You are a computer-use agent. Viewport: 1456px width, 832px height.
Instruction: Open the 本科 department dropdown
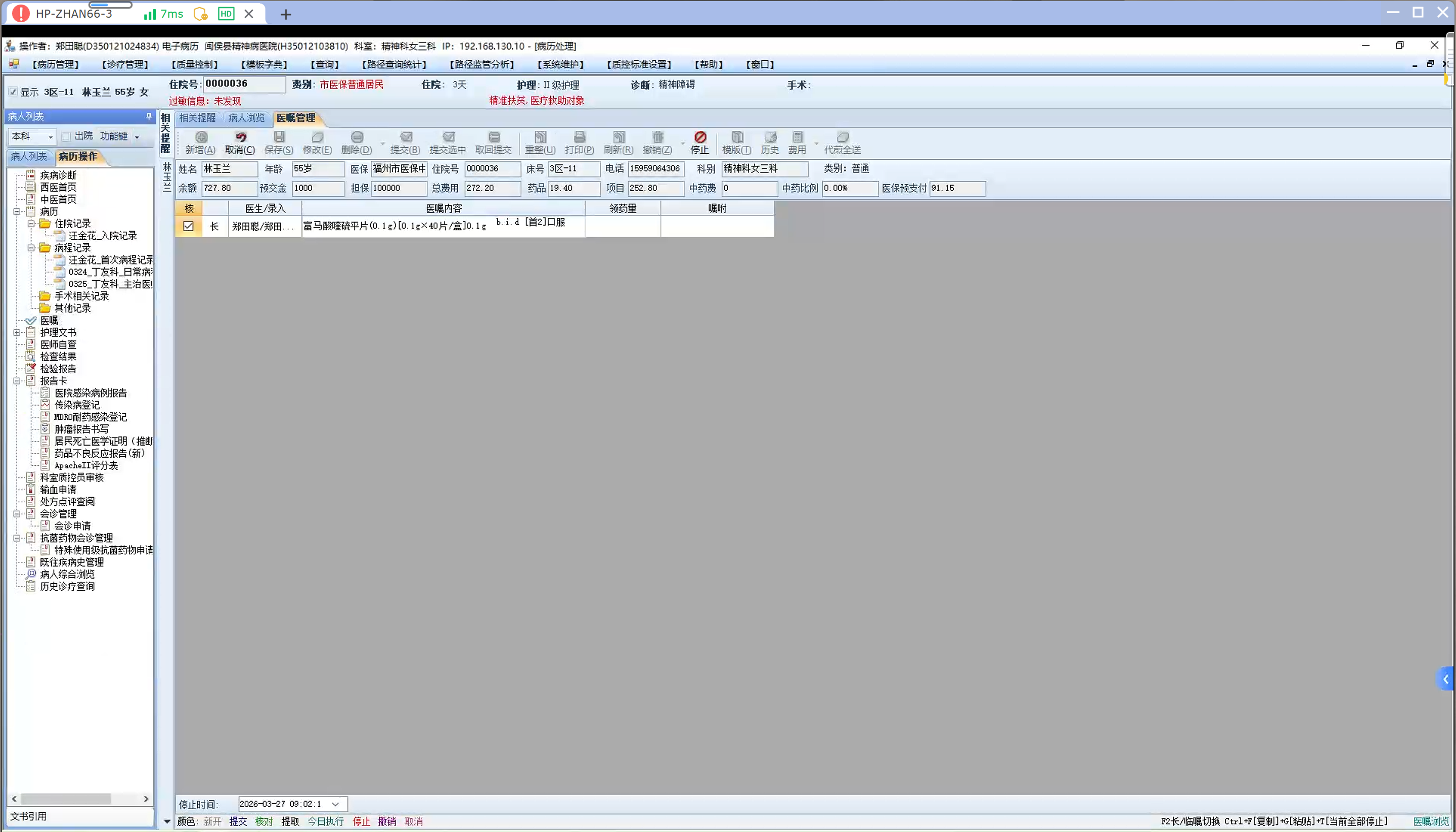tap(50, 137)
